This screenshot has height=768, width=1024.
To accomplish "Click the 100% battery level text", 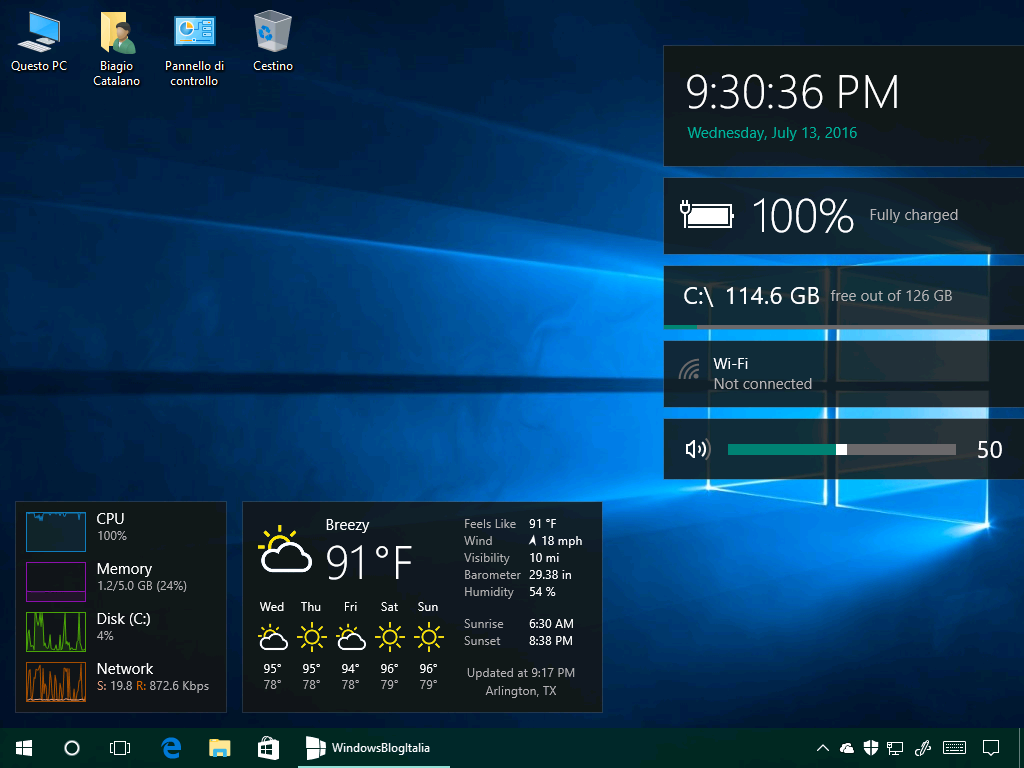I will tap(803, 216).
